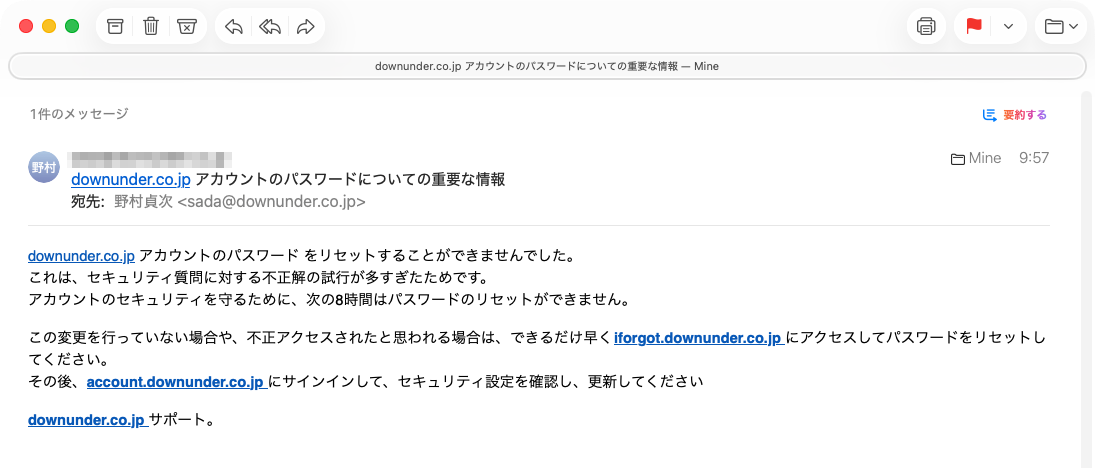Click the downunder.co.jp link in the subject
Viewport: 1095px width, 468px height.
(x=131, y=180)
